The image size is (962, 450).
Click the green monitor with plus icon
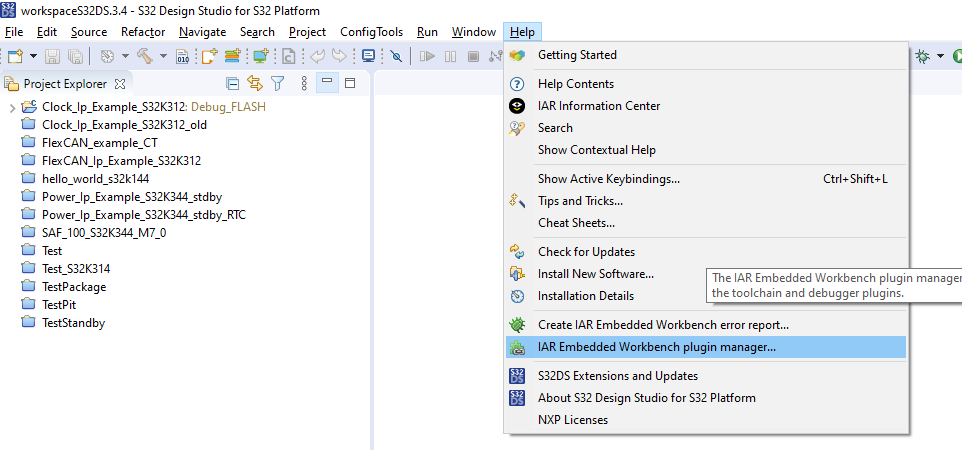point(261,56)
